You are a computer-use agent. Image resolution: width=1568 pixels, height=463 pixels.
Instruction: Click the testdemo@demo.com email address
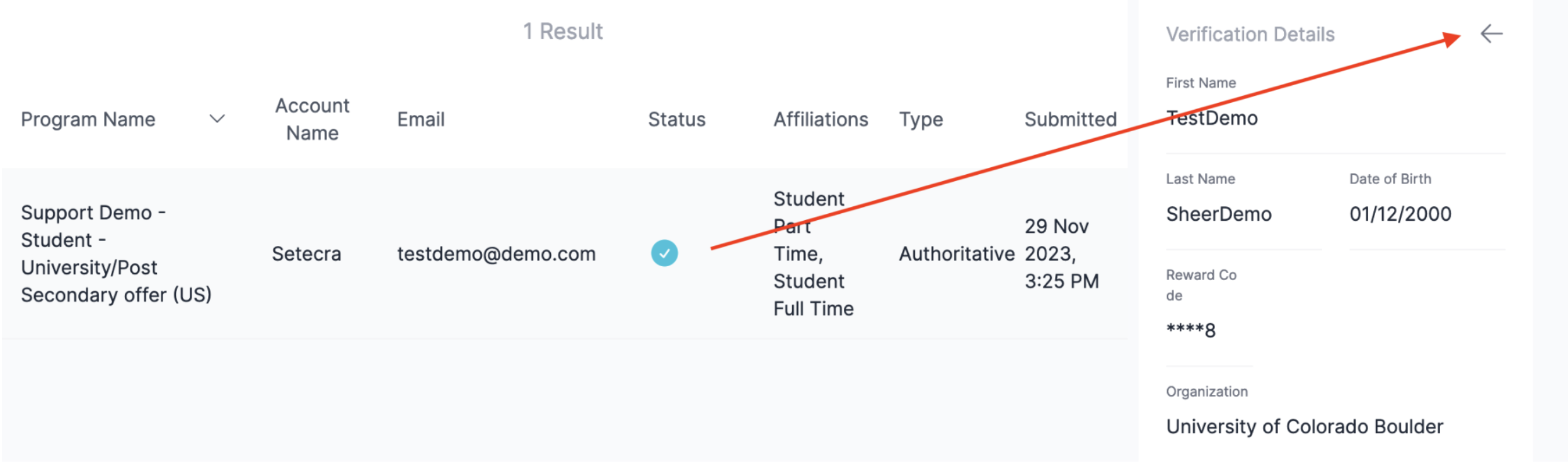click(x=496, y=254)
